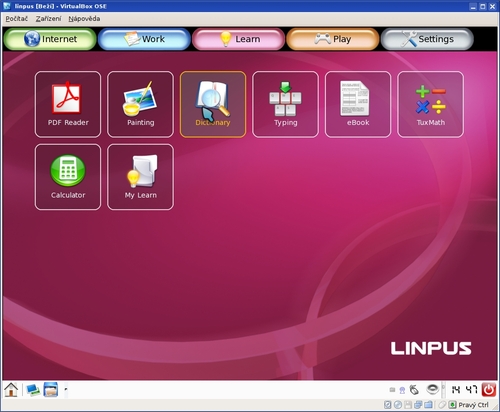Click the mouse device tray icon

pos(414,389)
